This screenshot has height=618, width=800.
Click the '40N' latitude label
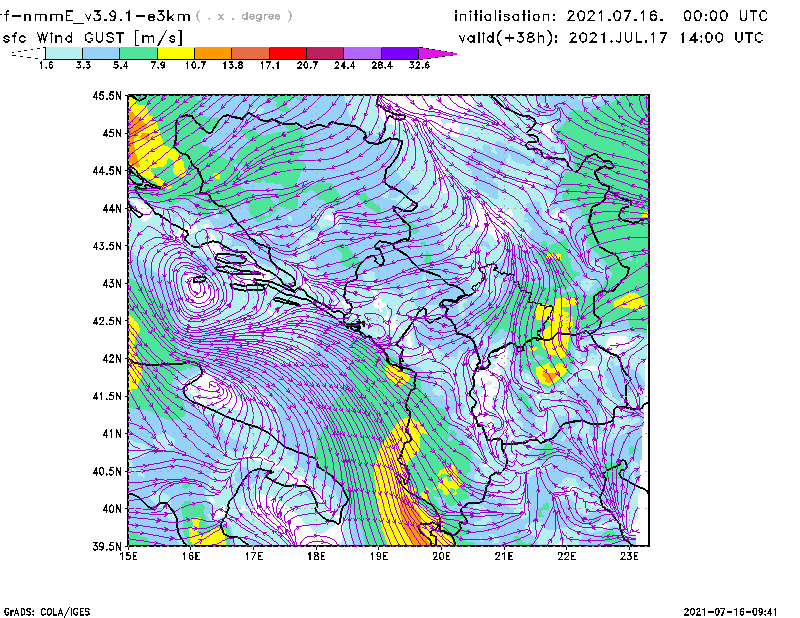tap(112, 508)
